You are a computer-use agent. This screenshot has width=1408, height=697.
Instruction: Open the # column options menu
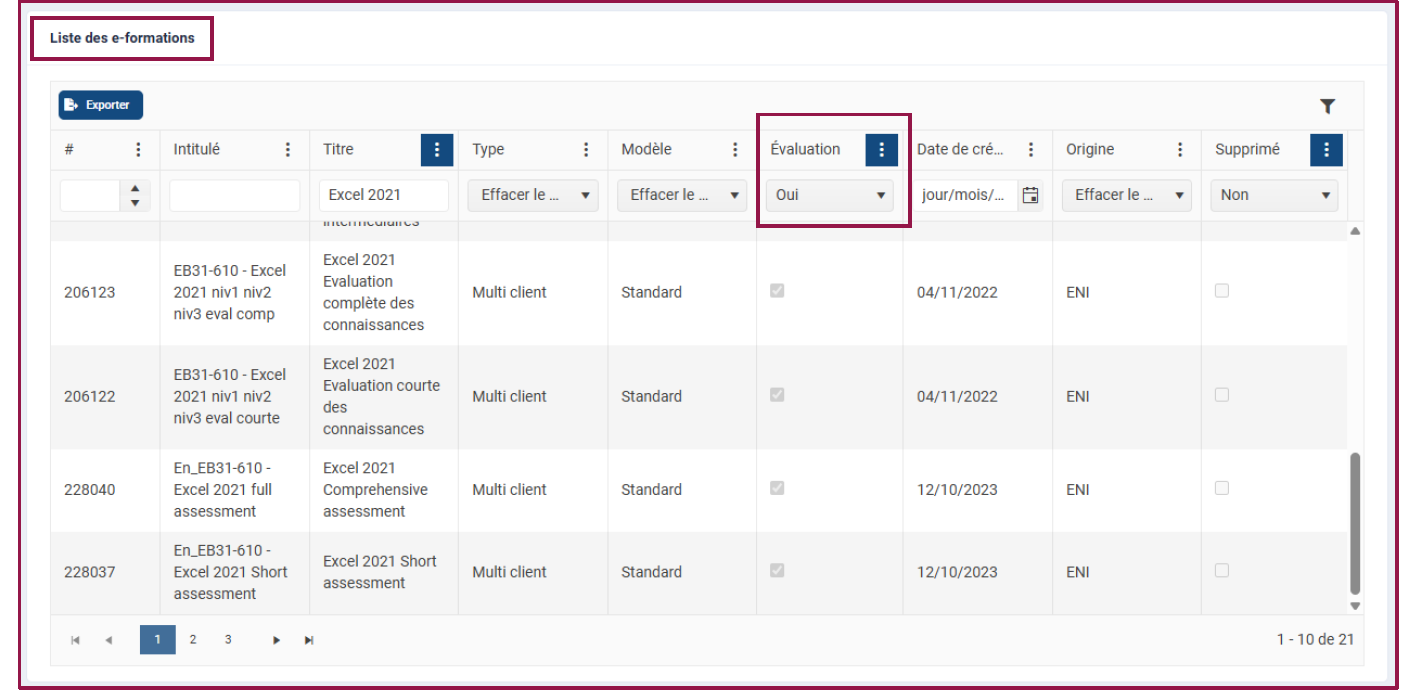tap(138, 150)
